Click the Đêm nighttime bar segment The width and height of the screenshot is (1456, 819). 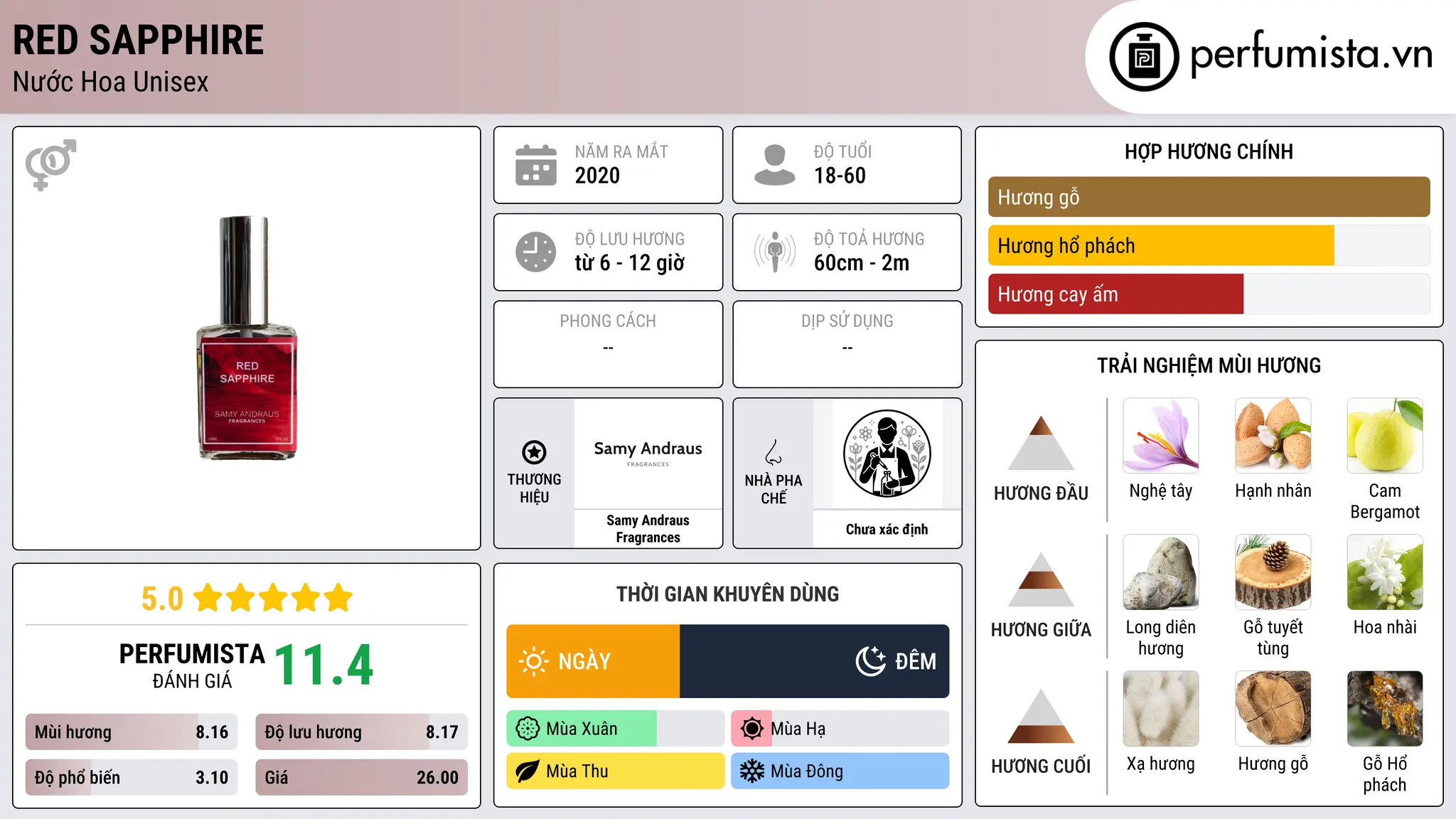tap(815, 661)
